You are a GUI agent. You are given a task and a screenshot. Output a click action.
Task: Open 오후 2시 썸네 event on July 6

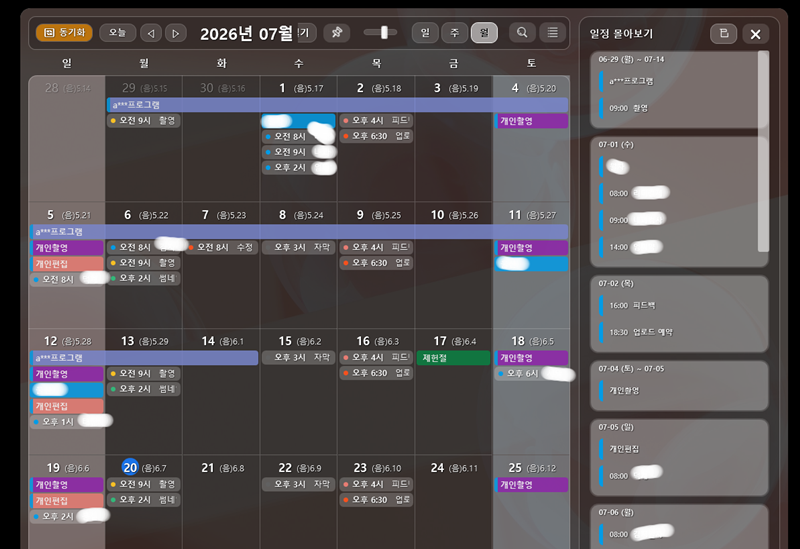[x=143, y=279]
